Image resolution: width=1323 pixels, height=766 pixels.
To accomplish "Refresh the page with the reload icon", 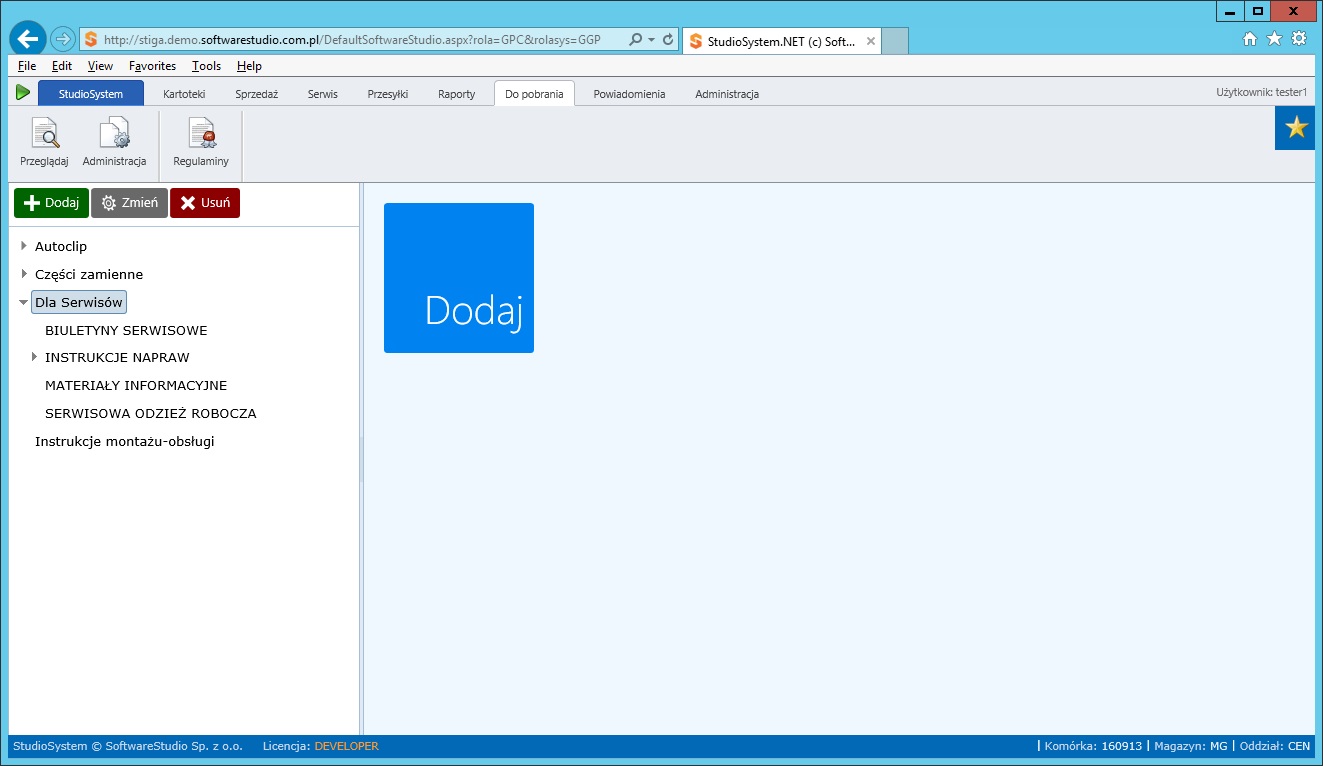I will [x=667, y=40].
